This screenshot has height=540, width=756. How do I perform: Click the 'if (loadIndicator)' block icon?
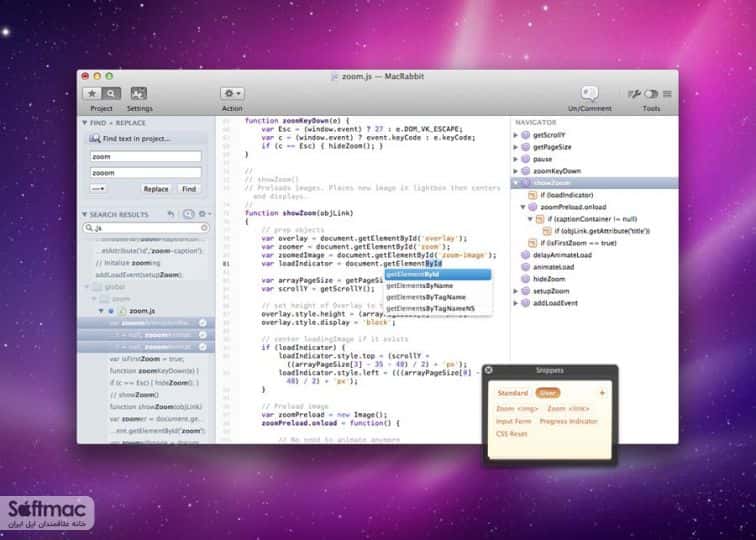533,195
